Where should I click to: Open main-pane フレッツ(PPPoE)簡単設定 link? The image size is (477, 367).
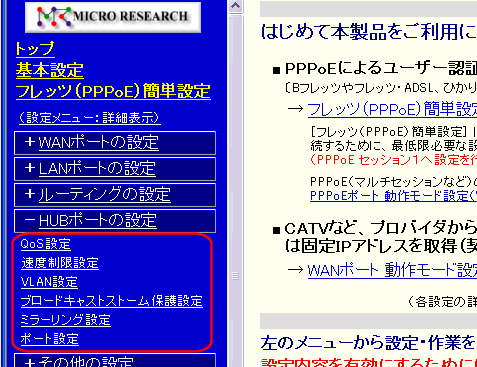click(392, 109)
